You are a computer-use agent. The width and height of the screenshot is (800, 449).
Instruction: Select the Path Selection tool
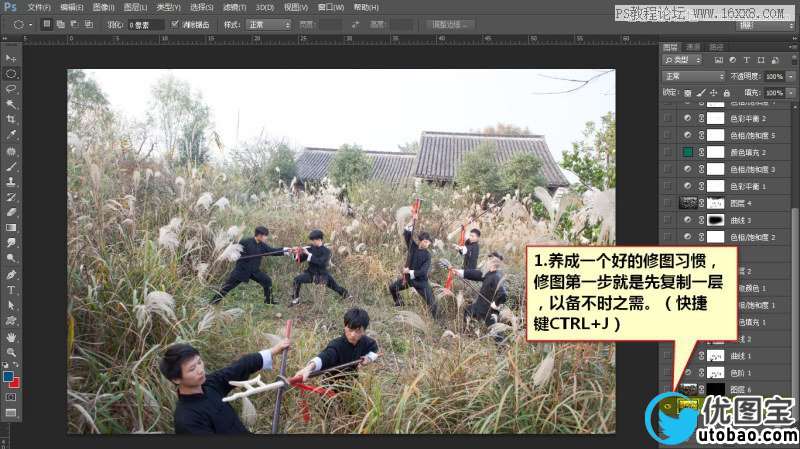[11, 305]
